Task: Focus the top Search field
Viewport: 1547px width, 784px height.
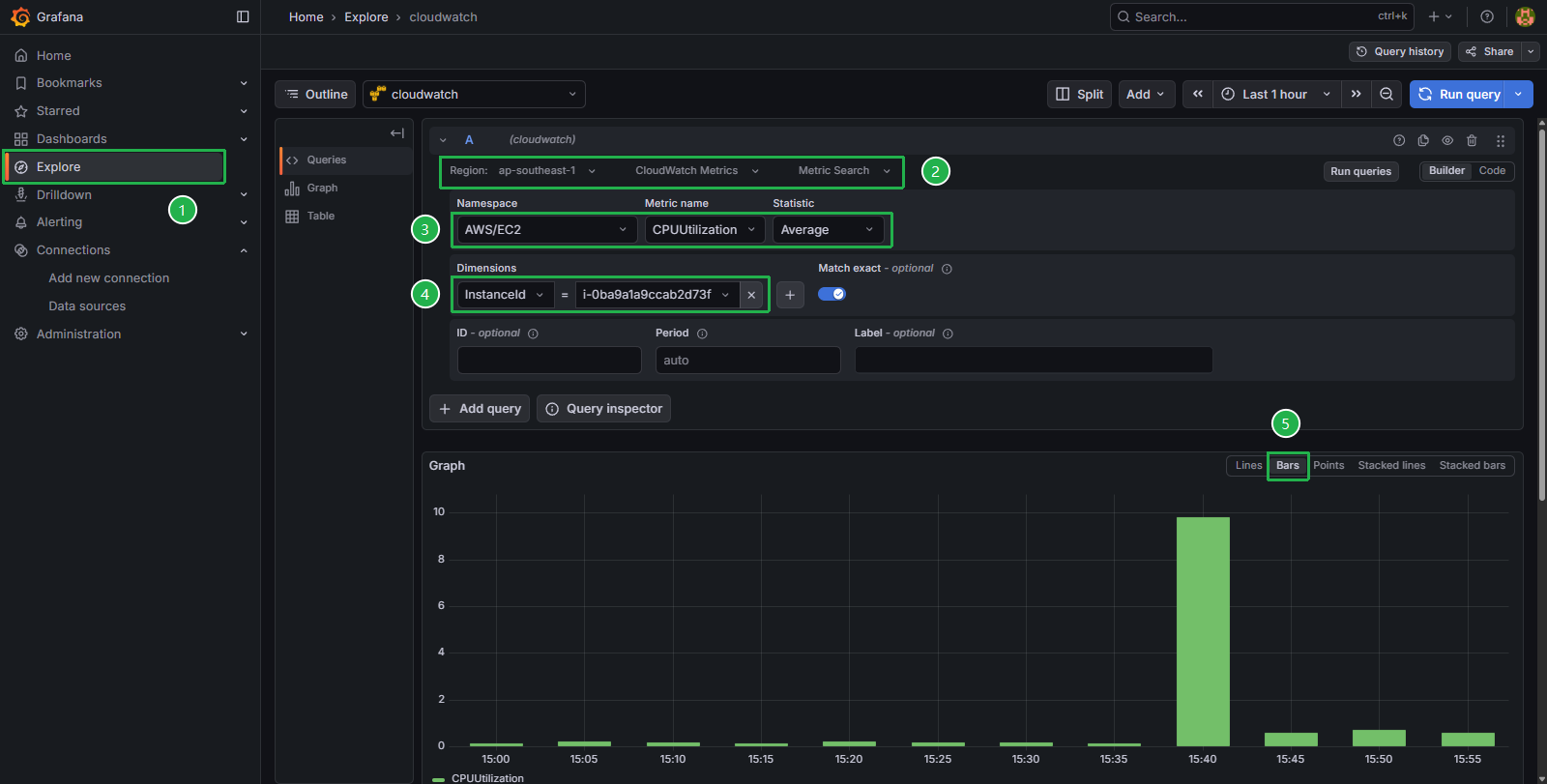Action: pos(1262,16)
